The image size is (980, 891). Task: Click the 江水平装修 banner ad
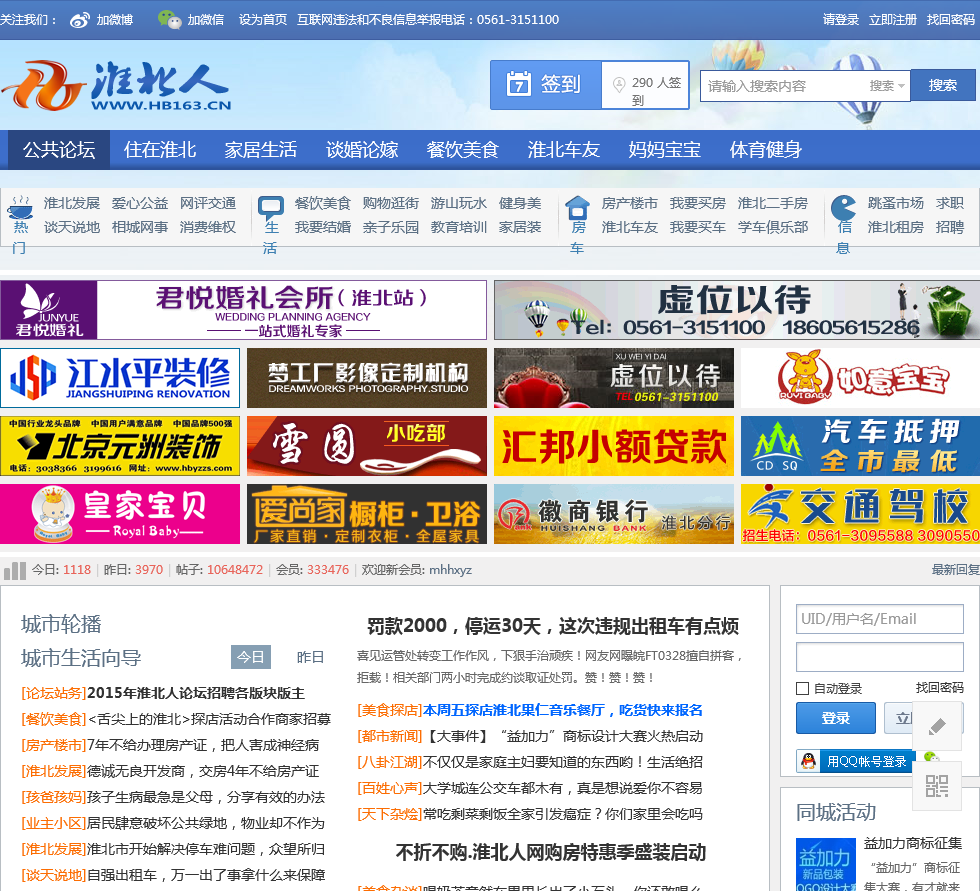pyautogui.click(x=120, y=378)
